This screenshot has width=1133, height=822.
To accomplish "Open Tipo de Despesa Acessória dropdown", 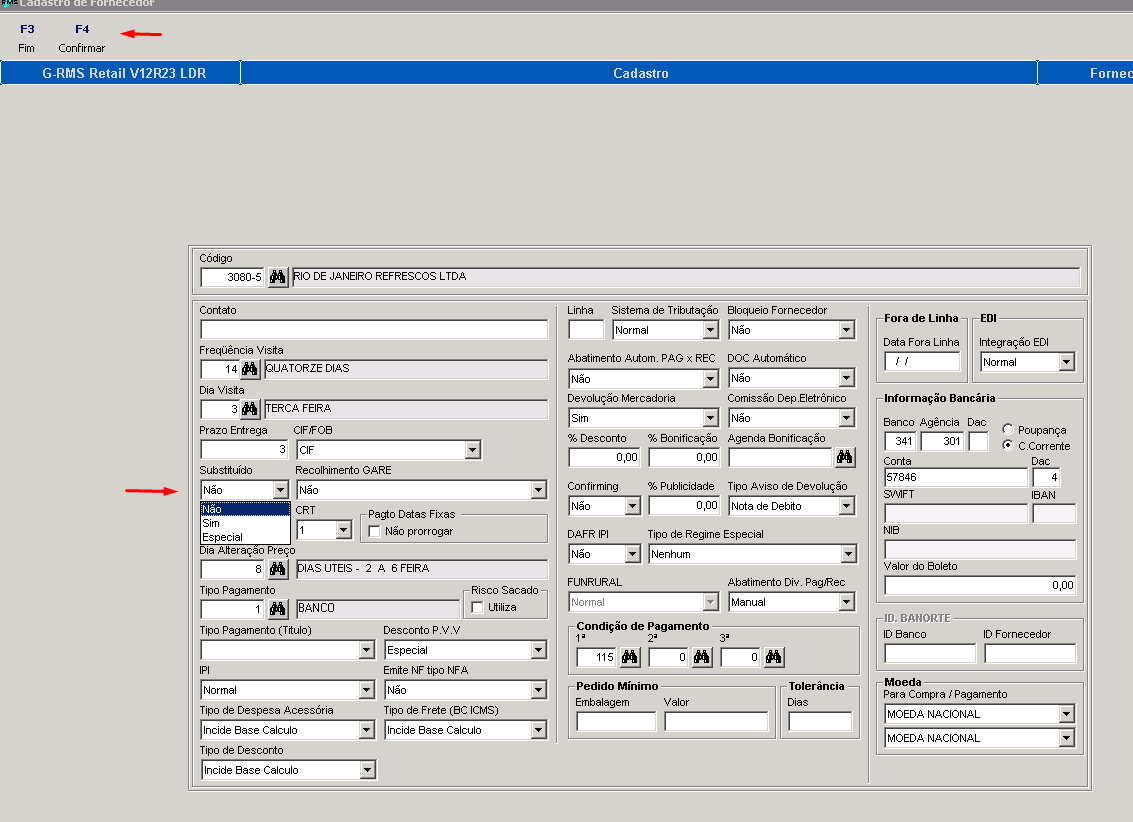I will 367,730.
